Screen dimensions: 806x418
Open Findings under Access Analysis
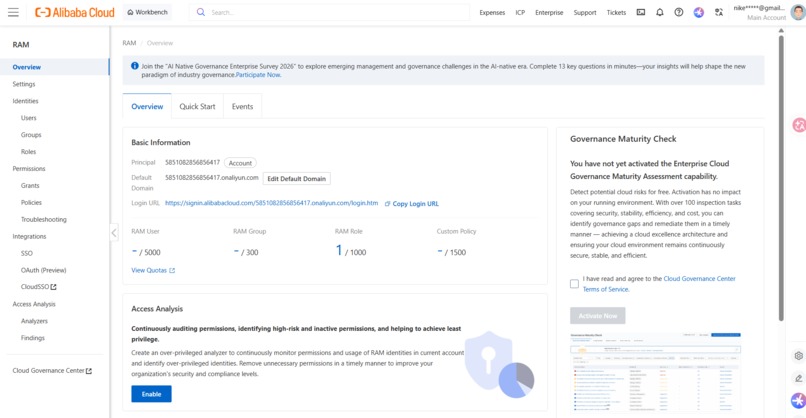[x=33, y=338]
